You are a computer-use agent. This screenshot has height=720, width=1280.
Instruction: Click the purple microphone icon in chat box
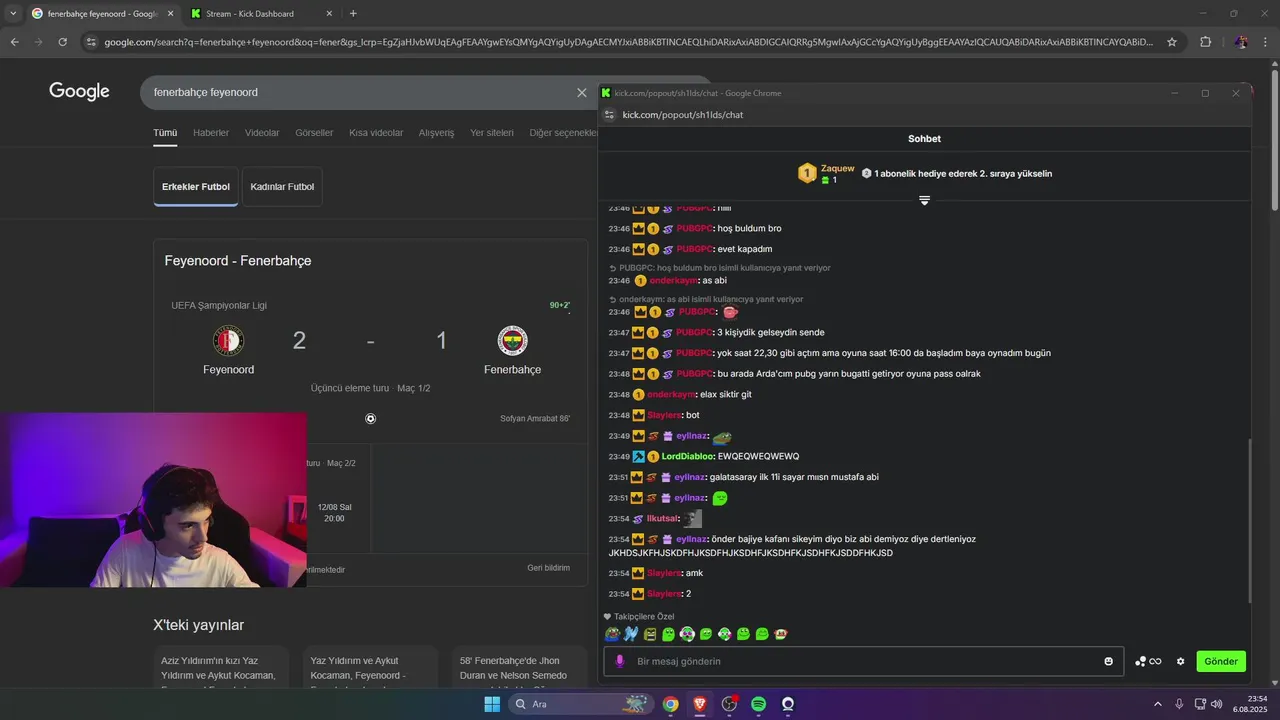(620, 661)
